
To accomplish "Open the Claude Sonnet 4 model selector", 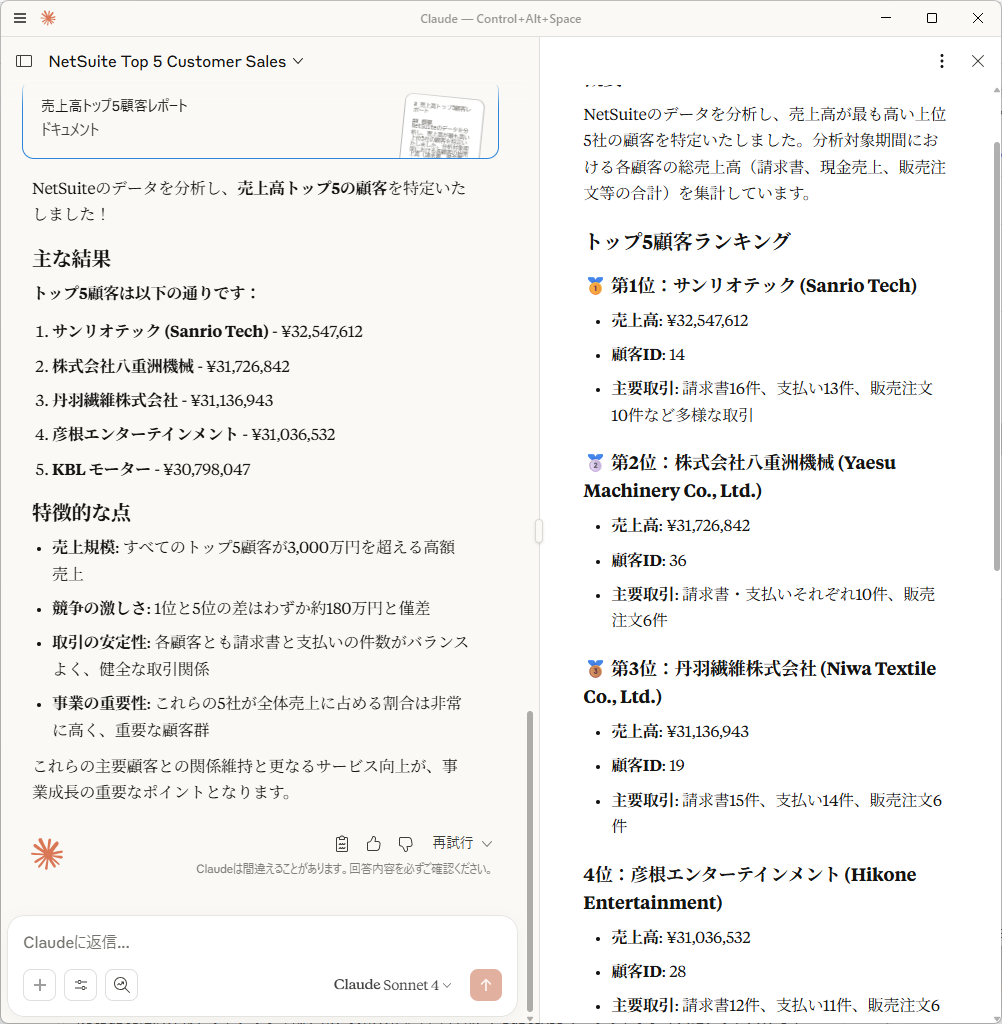I will coord(393,985).
